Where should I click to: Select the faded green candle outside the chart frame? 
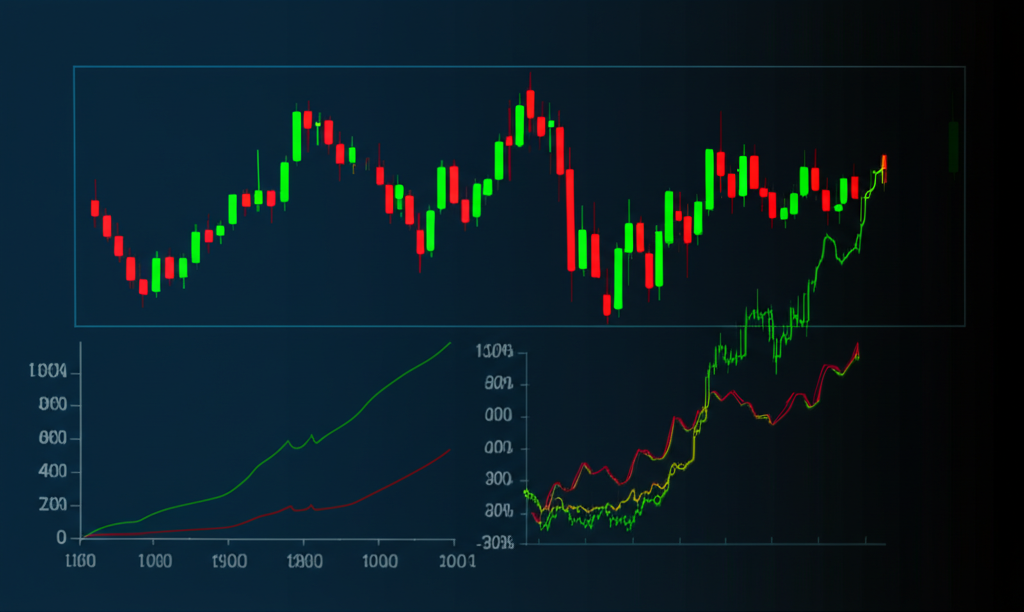pos(953,146)
